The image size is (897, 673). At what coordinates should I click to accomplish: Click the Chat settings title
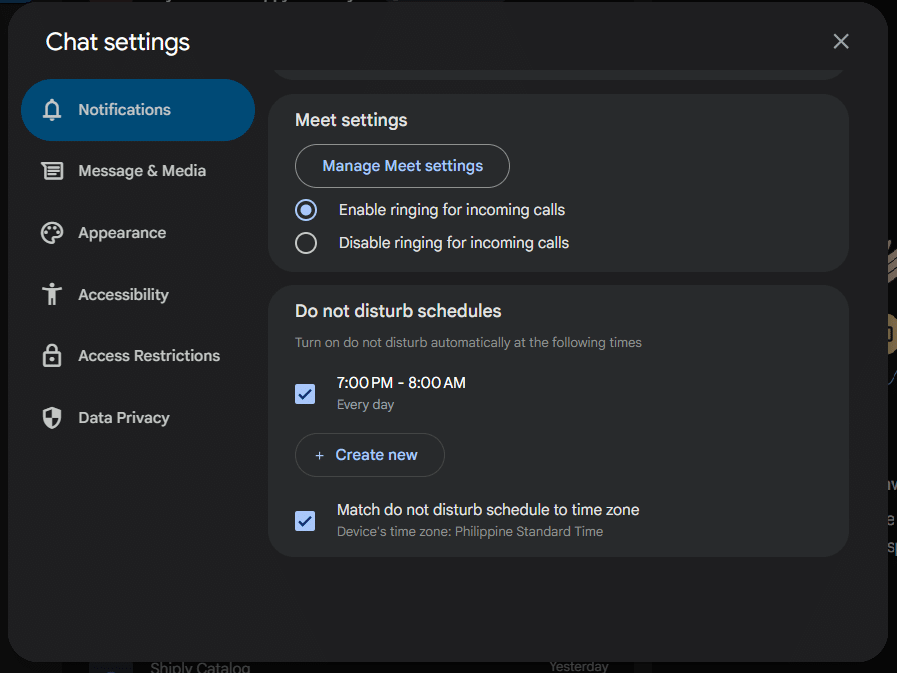coord(118,42)
